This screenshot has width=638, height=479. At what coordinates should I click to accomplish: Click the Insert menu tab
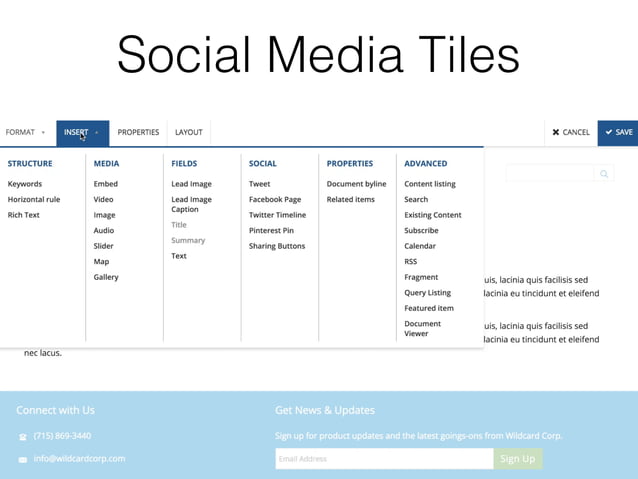point(83,133)
